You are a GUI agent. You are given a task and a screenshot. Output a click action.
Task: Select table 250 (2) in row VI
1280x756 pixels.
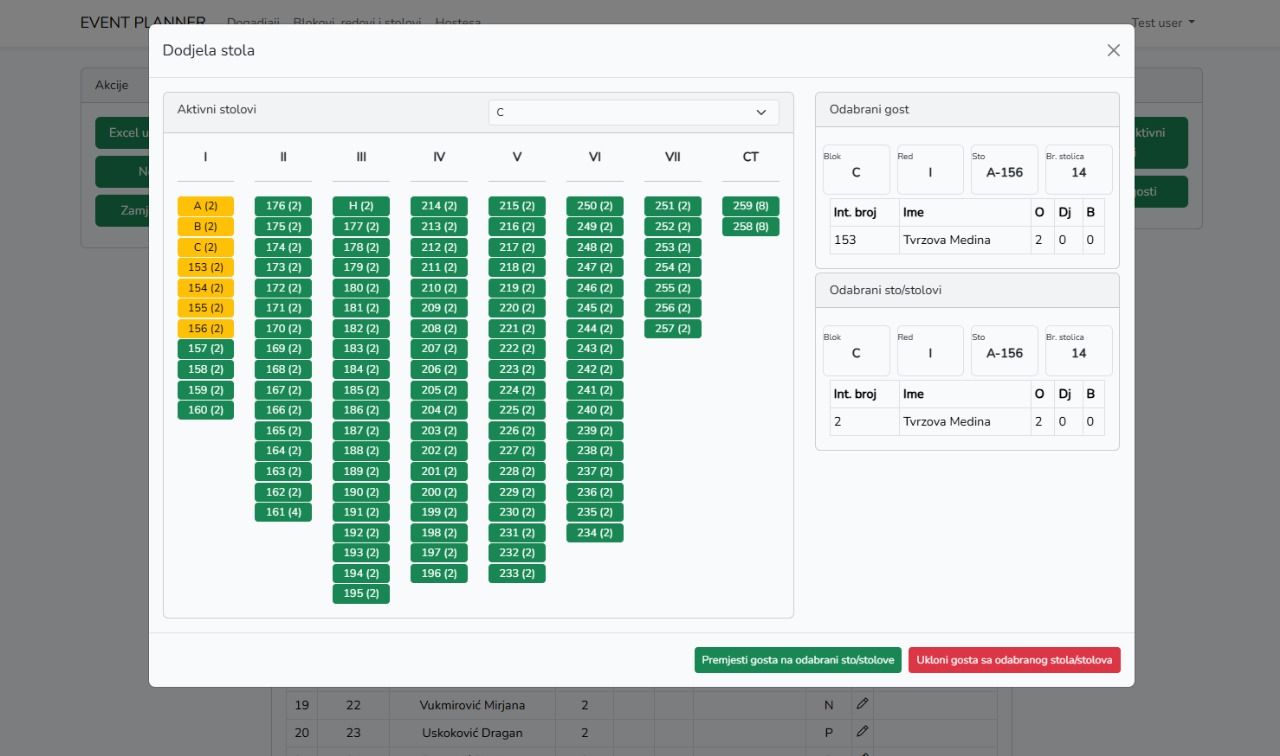pos(595,206)
